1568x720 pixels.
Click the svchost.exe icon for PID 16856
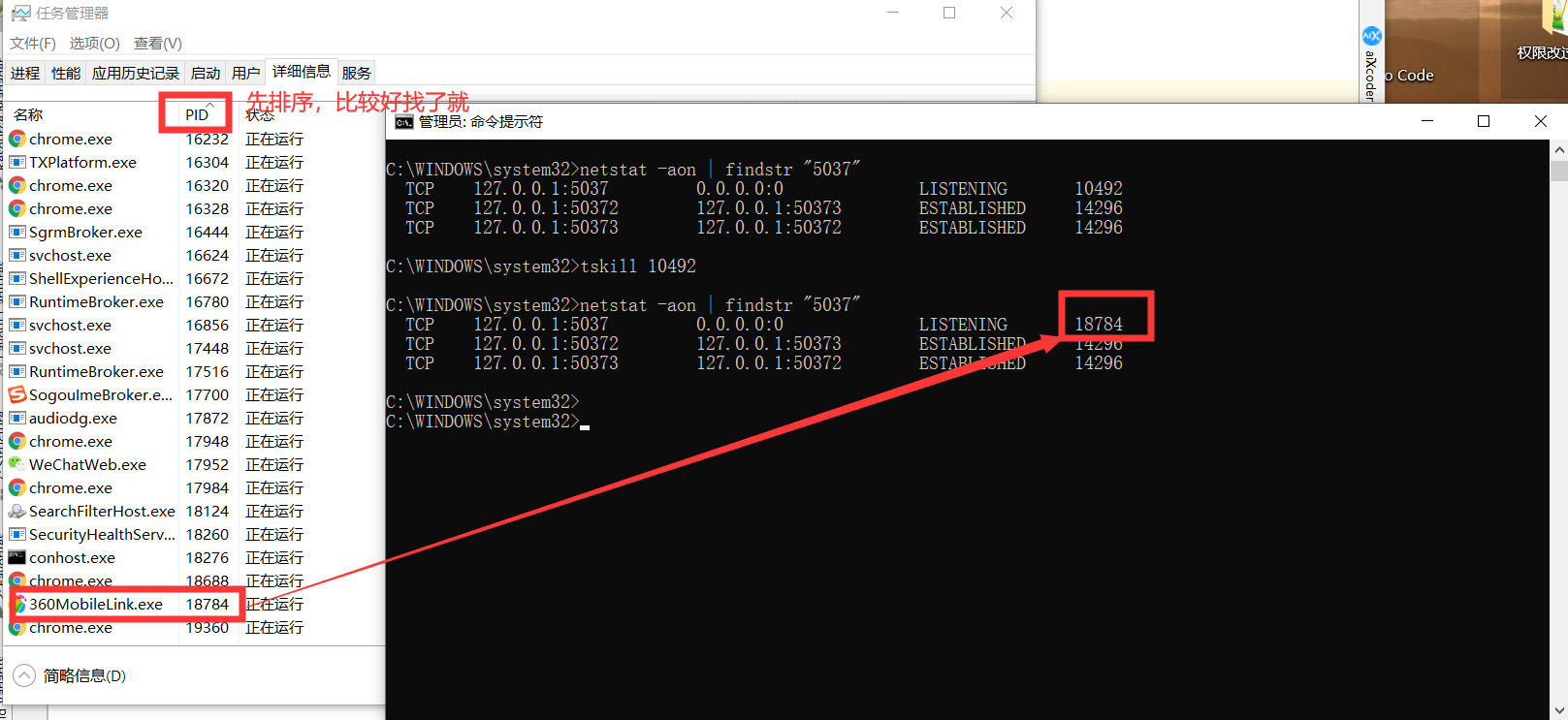click(17, 325)
